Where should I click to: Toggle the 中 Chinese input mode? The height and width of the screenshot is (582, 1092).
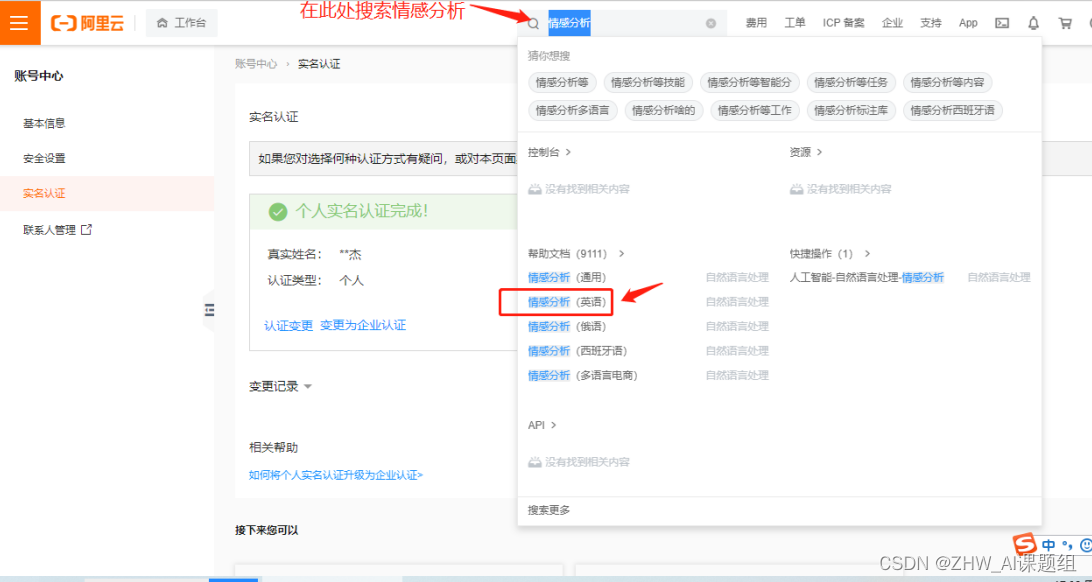[x=1048, y=544]
